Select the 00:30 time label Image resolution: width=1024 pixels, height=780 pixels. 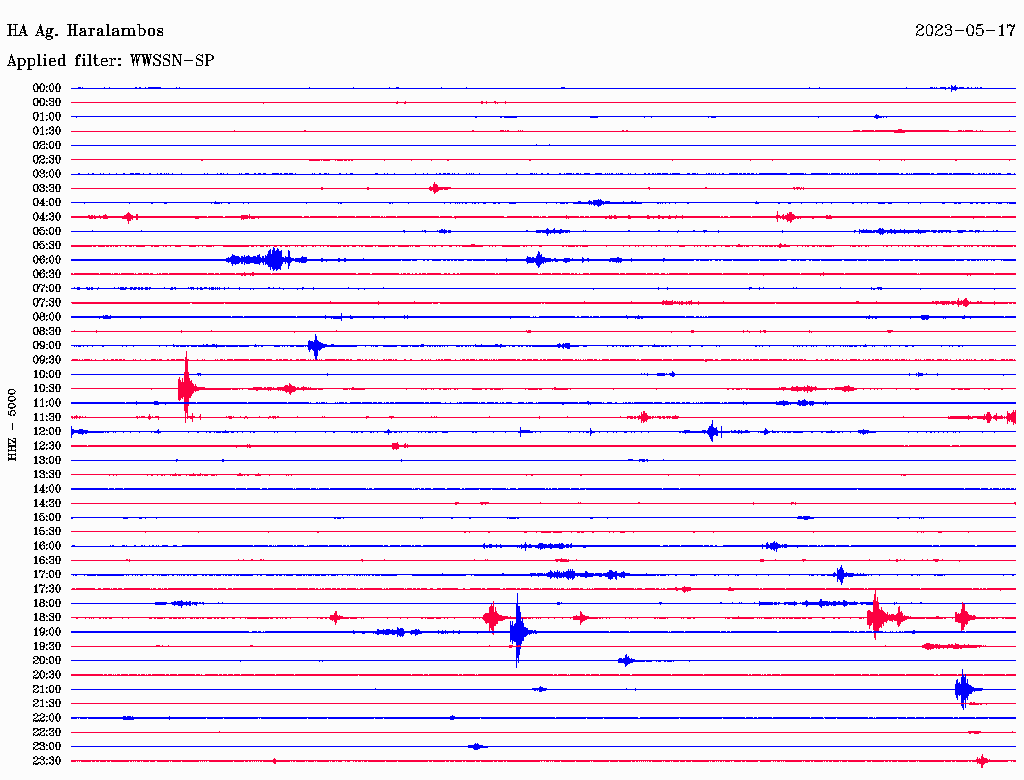coord(47,102)
